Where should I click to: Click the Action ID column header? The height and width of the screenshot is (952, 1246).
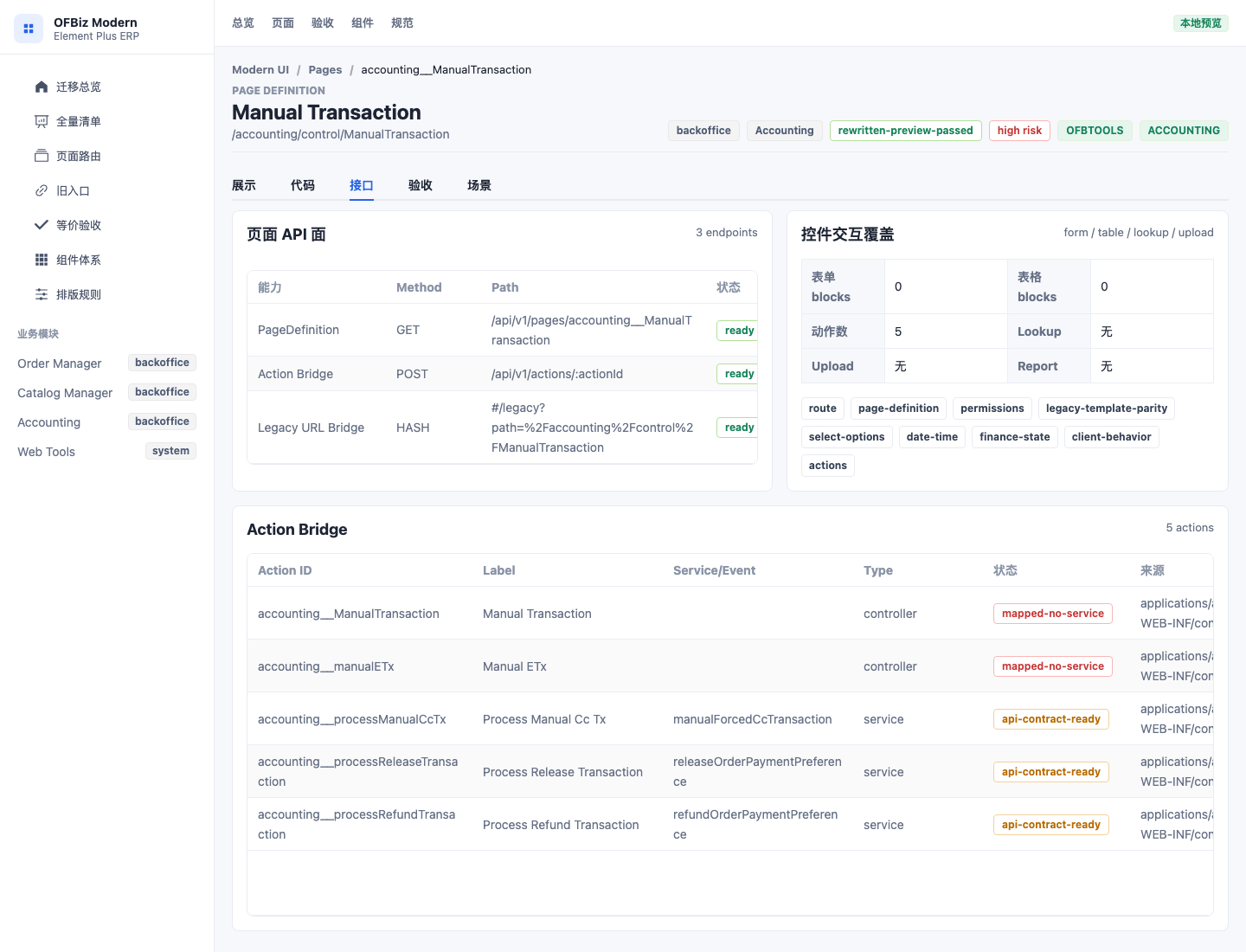click(x=285, y=570)
